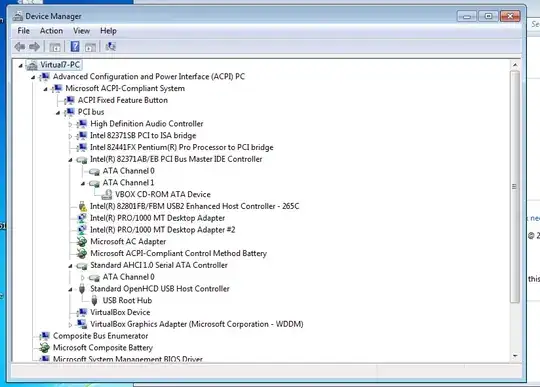Screen dimensions: 540x387
Task: Select the Composite Bus Enumerator label
Action: click(x=101, y=336)
